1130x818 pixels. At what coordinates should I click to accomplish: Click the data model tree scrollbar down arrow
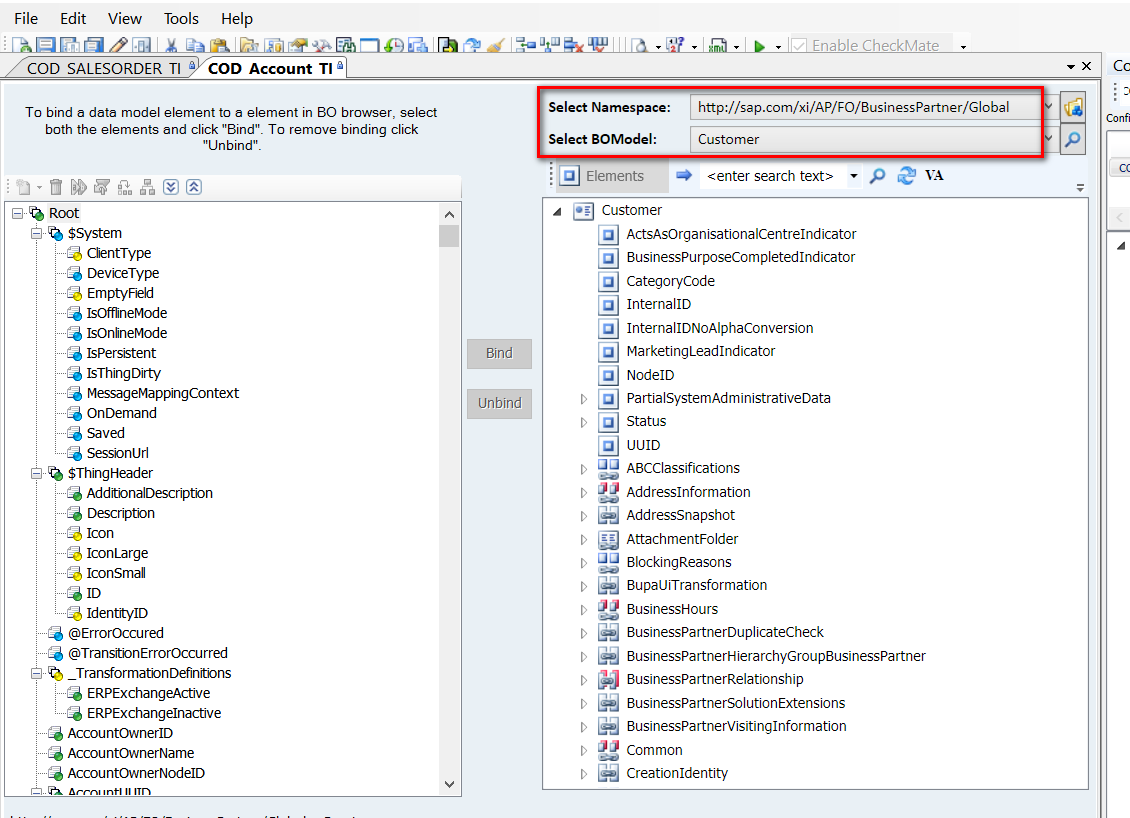[x=449, y=784]
